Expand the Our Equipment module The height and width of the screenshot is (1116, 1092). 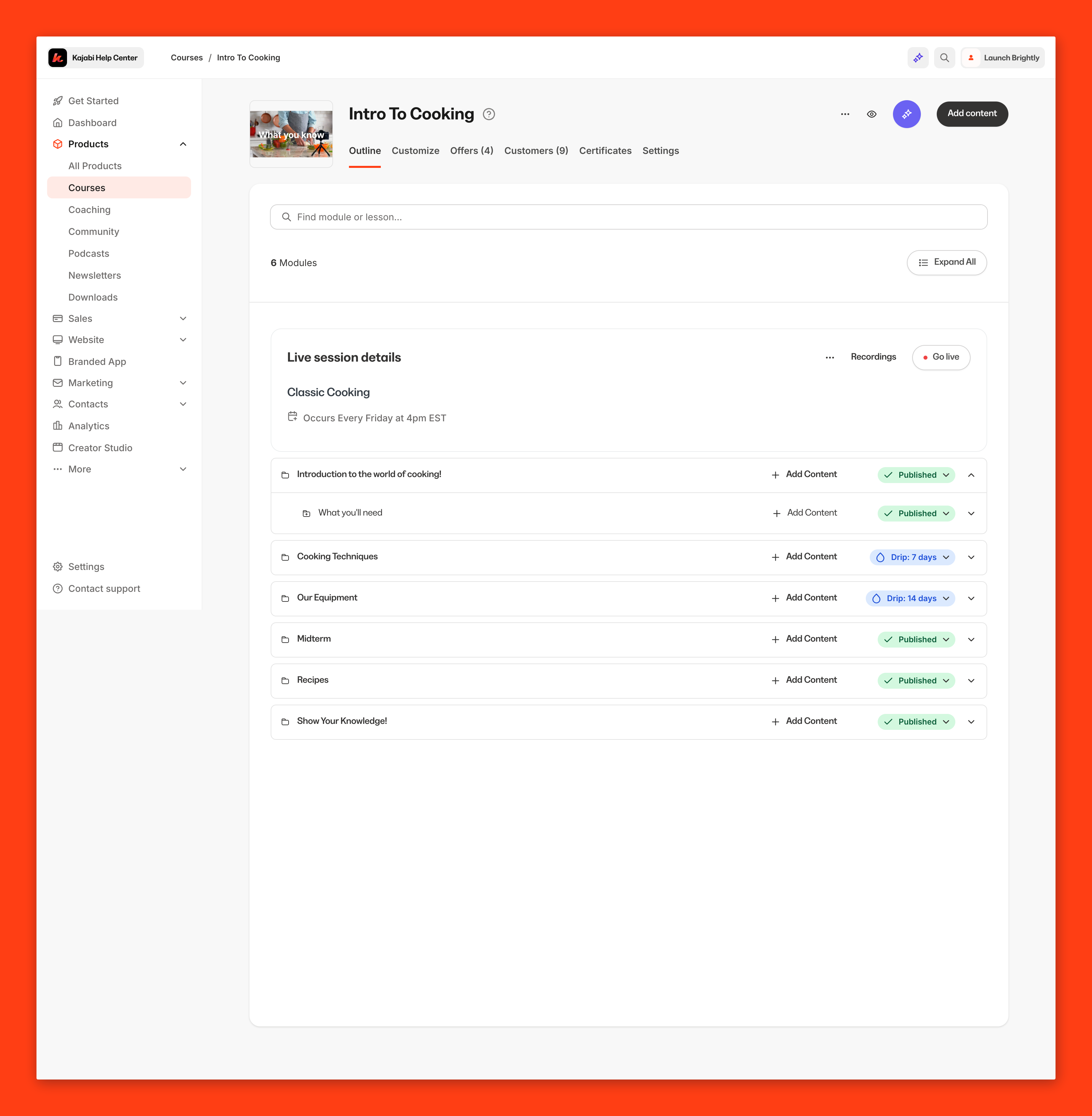(x=971, y=599)
